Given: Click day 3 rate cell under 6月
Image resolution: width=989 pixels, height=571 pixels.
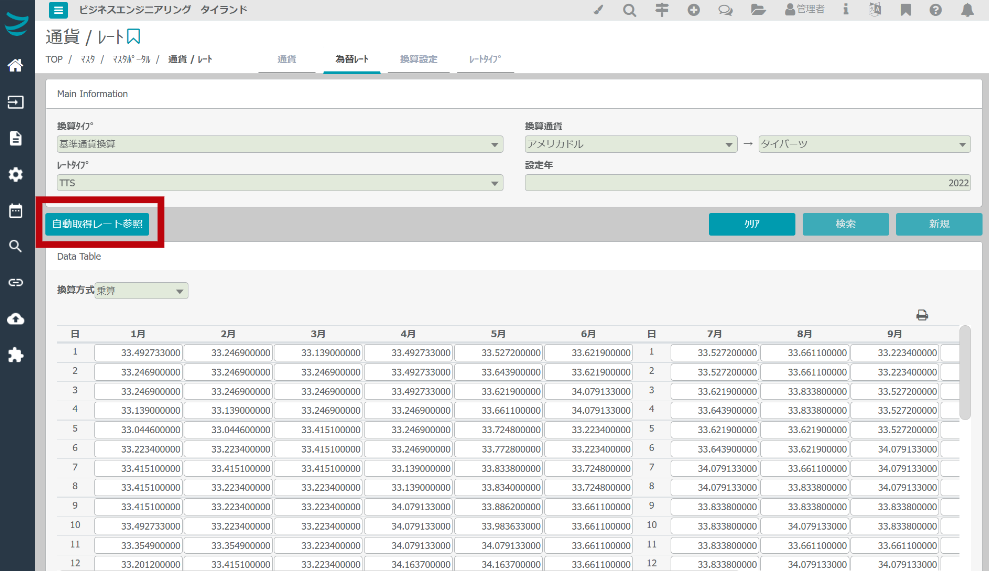Looking at the screenshot, I should point(588,391).
